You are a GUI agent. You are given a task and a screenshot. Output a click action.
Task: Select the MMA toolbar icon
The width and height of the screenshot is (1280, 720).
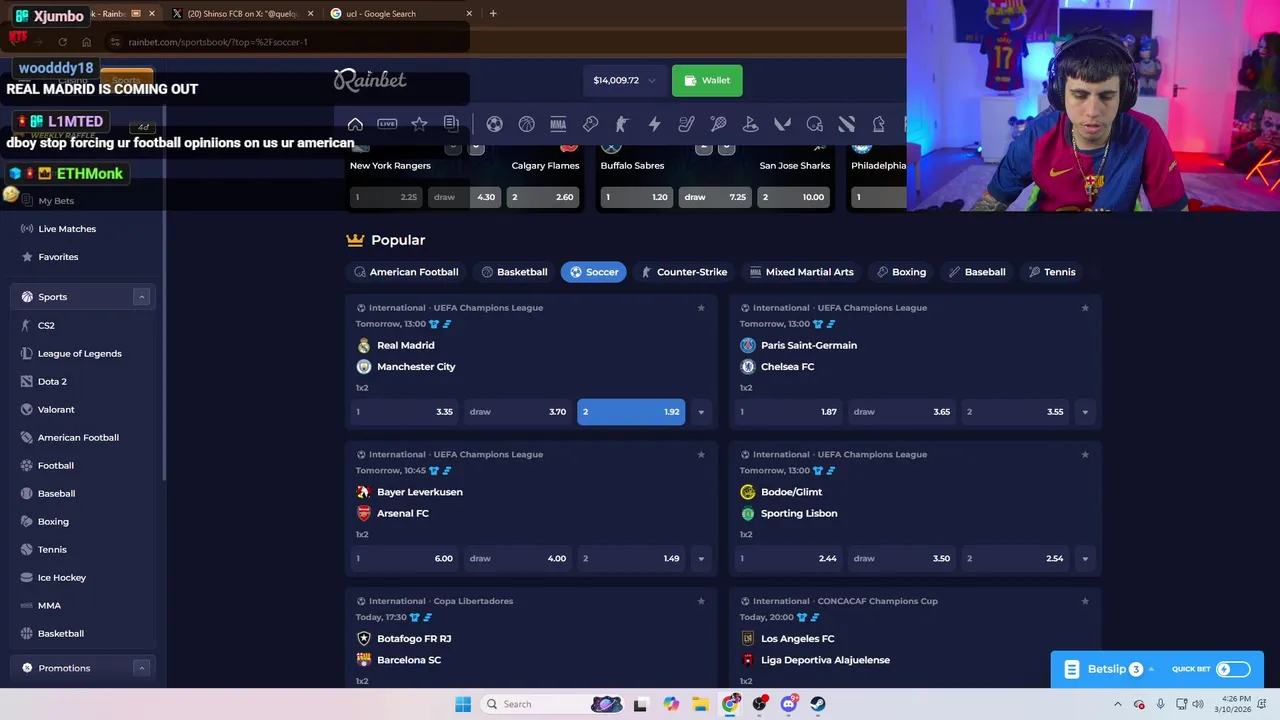pos(558,124)
